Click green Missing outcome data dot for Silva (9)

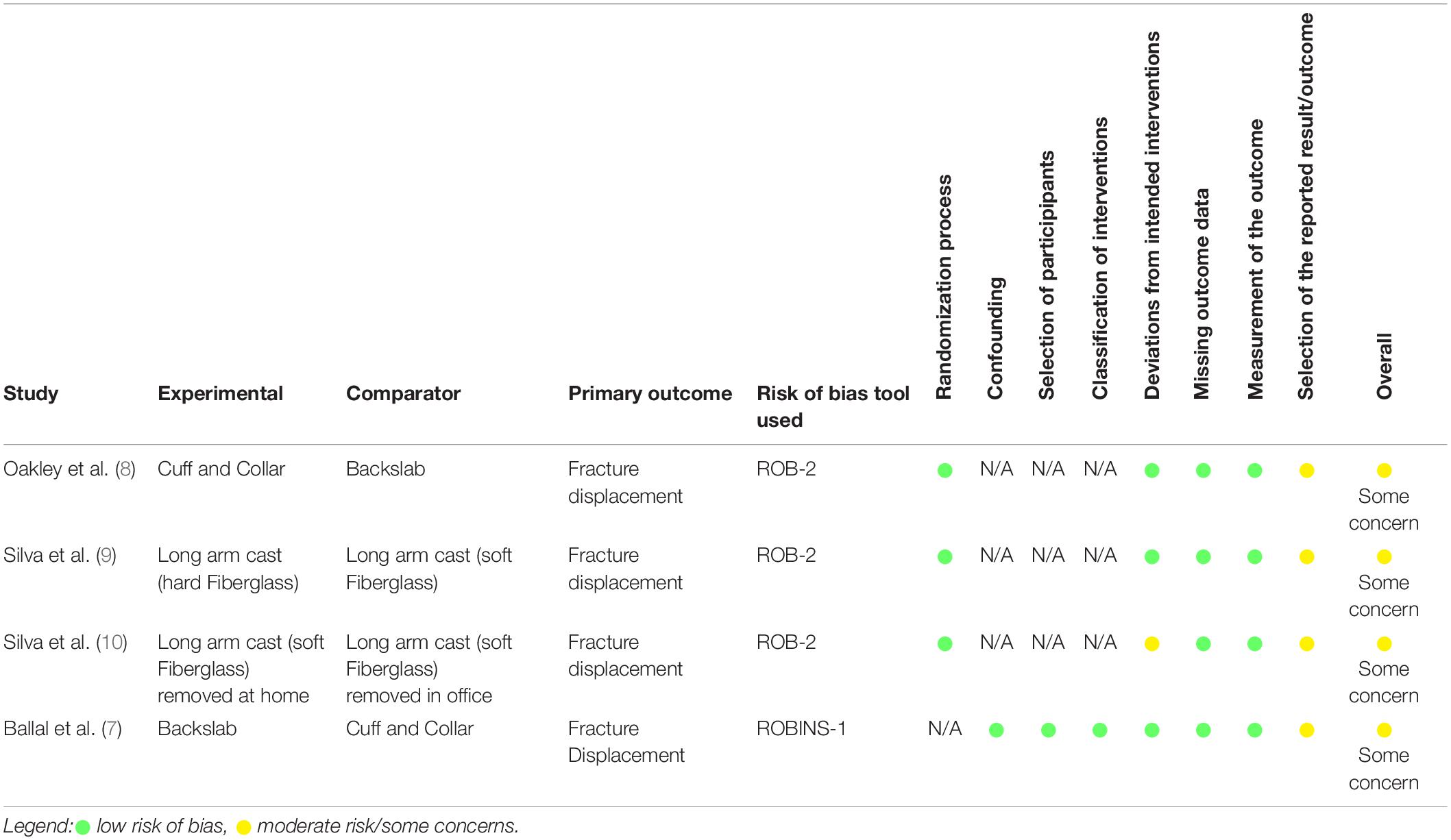1204,557
